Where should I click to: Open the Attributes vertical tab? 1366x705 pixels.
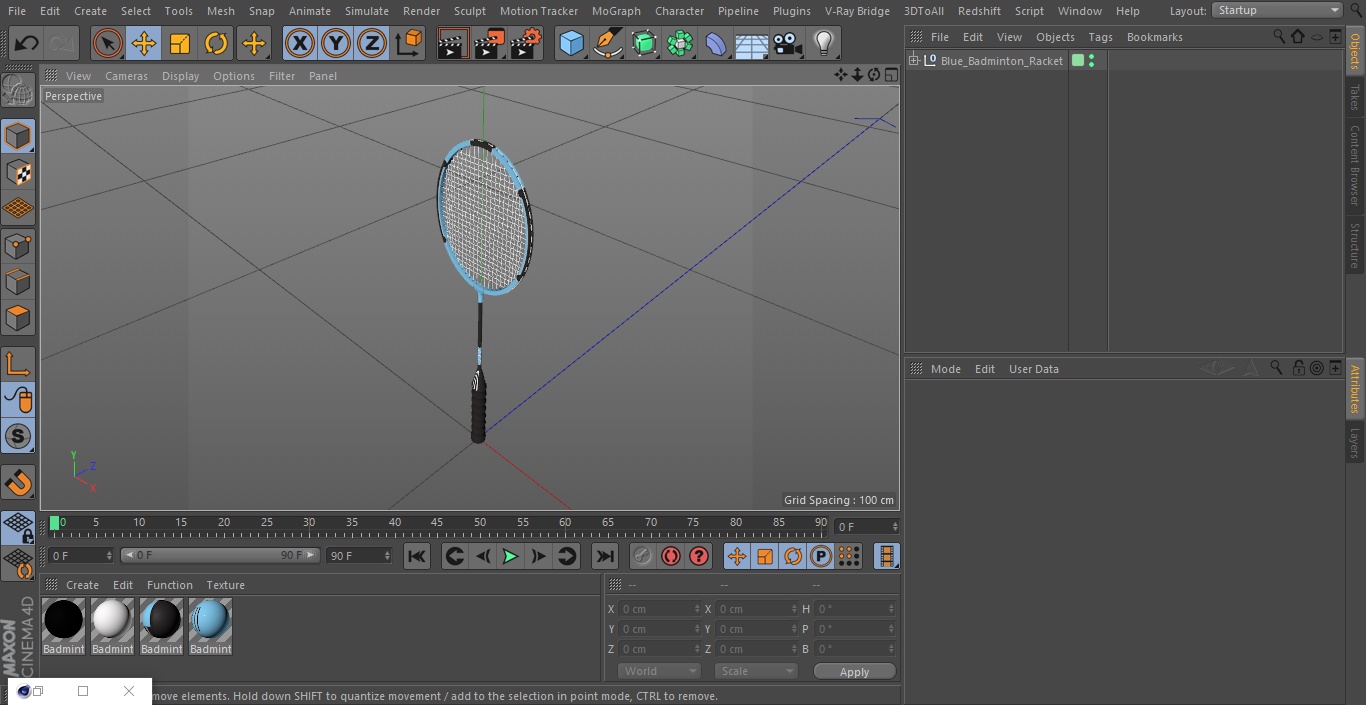point(1355,390)
